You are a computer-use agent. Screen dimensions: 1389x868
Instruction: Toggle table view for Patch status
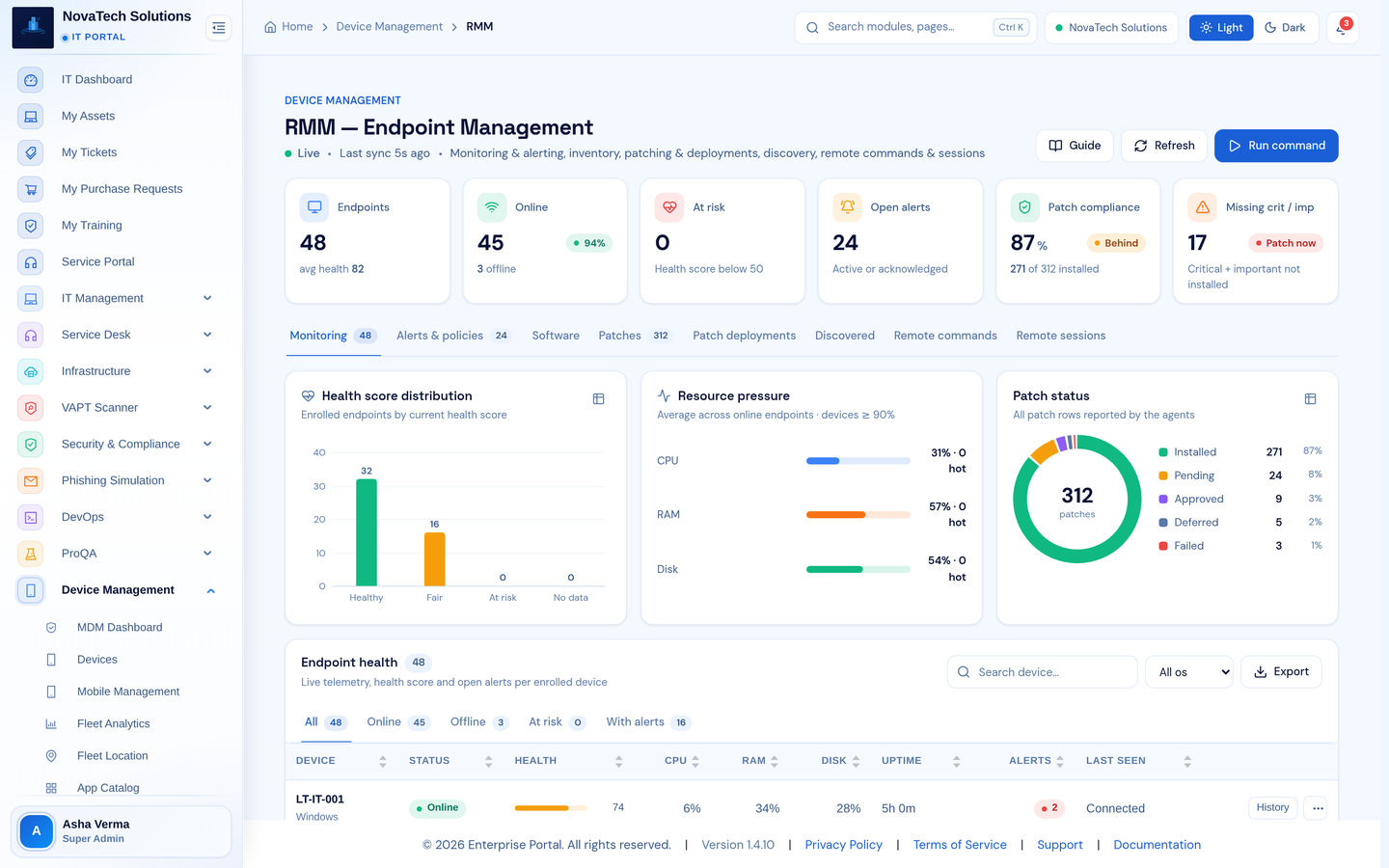click(1310, 398)
